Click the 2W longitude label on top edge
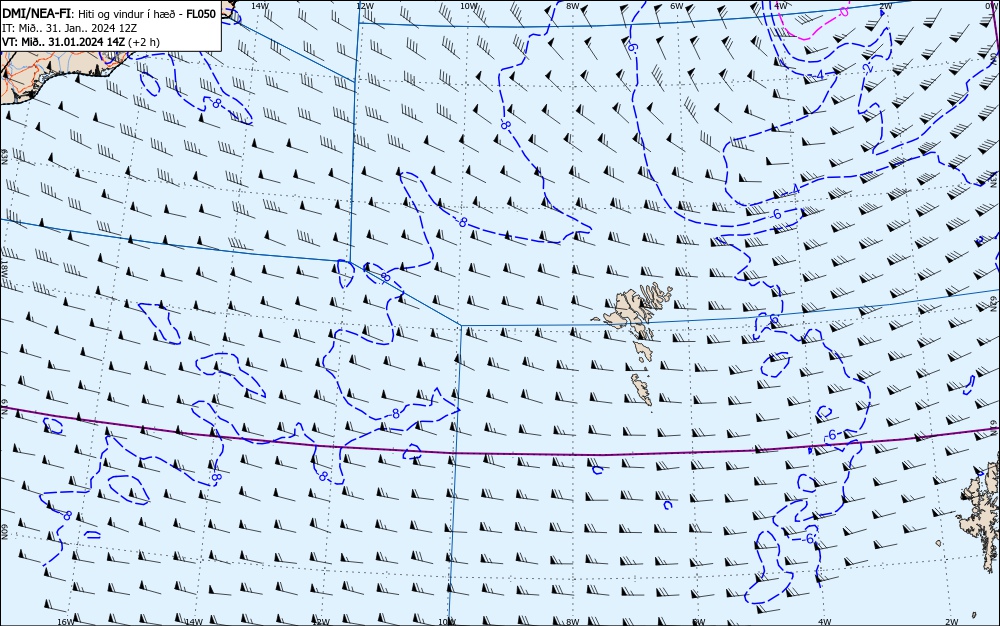 click(x=885, y=6)
